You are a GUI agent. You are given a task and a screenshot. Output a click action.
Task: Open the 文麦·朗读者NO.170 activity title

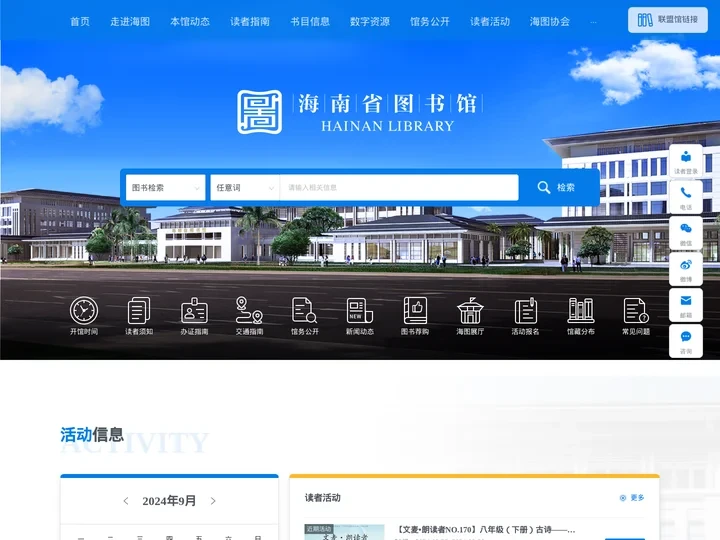(x=485, y=530)
